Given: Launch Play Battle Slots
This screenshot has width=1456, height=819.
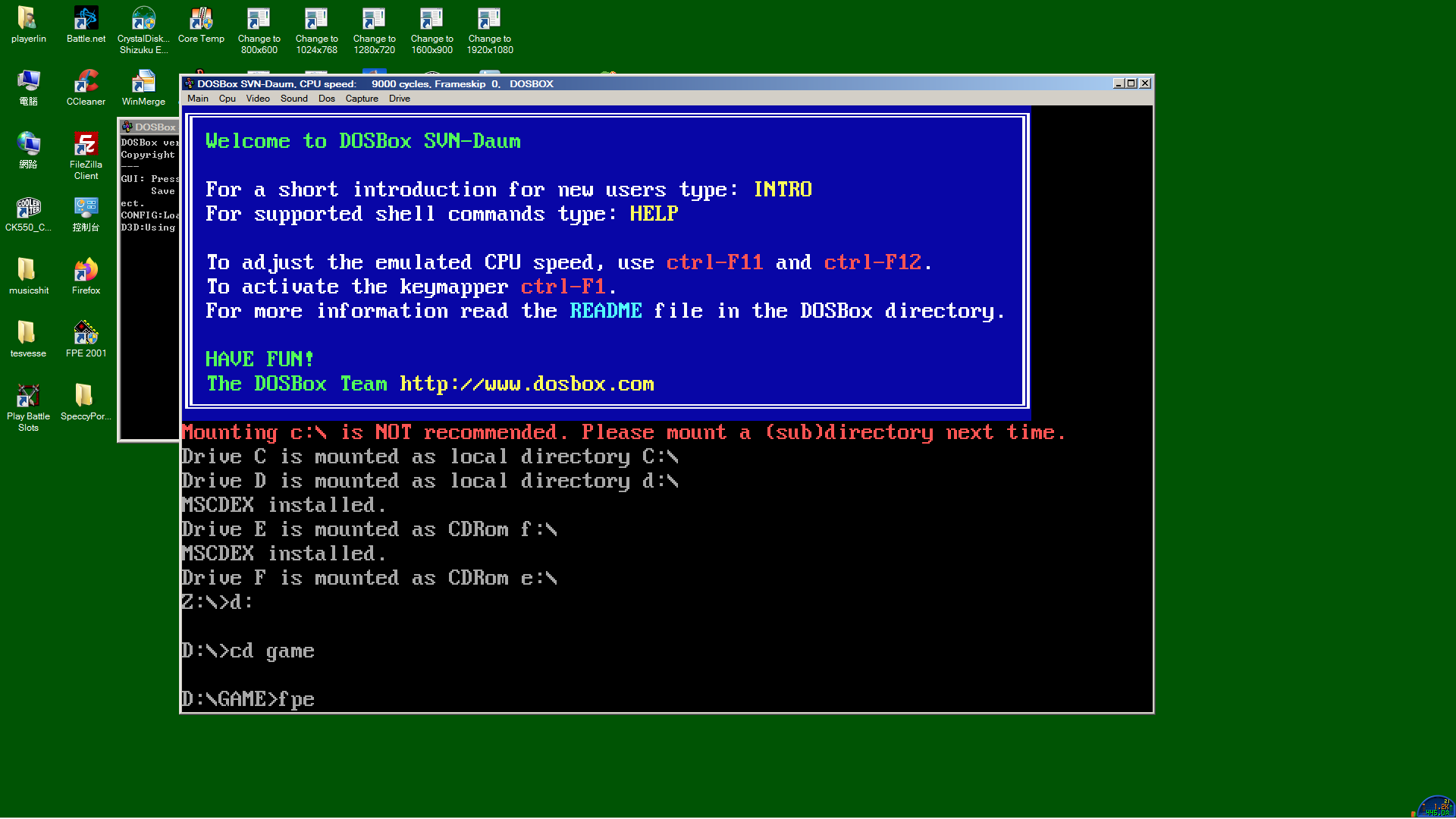Looking at the screenshot, I should pos(28,394).
